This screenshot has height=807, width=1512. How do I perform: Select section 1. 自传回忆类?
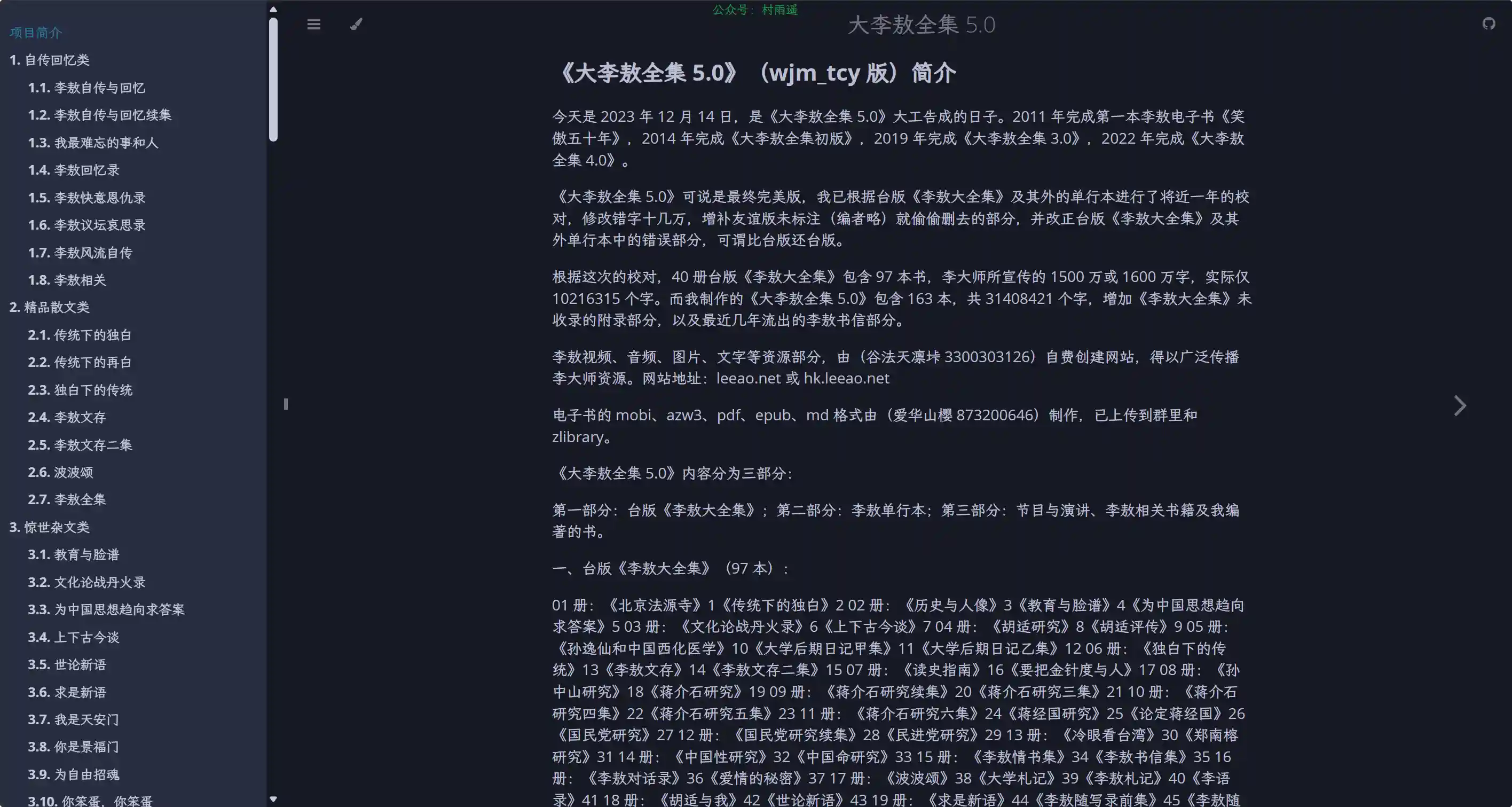click(x=50, y=60)
